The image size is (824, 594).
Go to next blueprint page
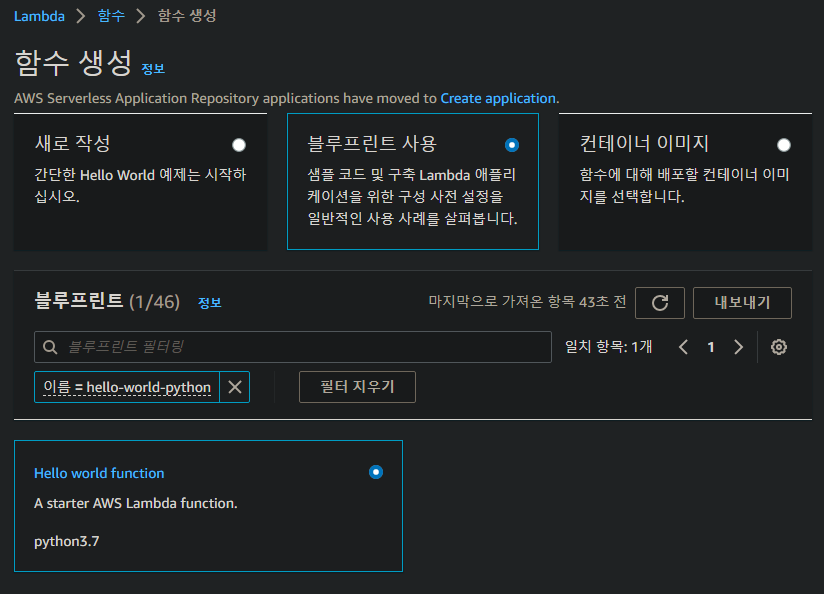coord(738,347)
